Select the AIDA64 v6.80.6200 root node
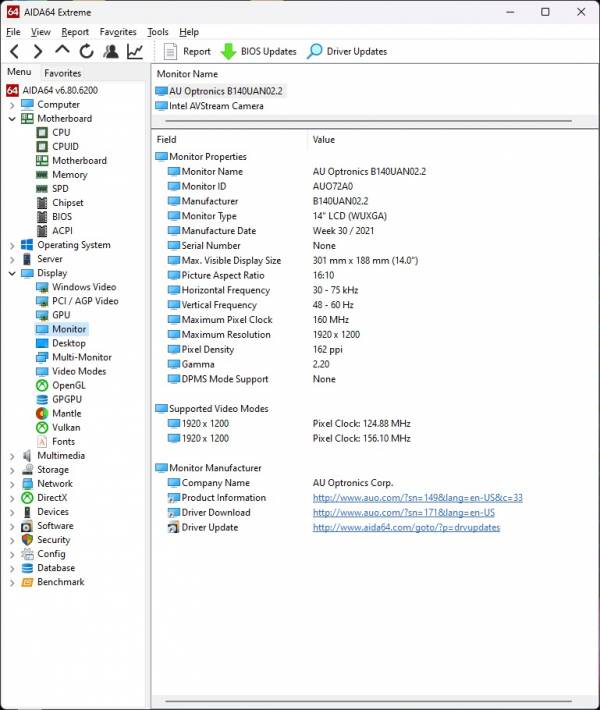This screenshot has height=710, width=600. [x=60, y=90]
